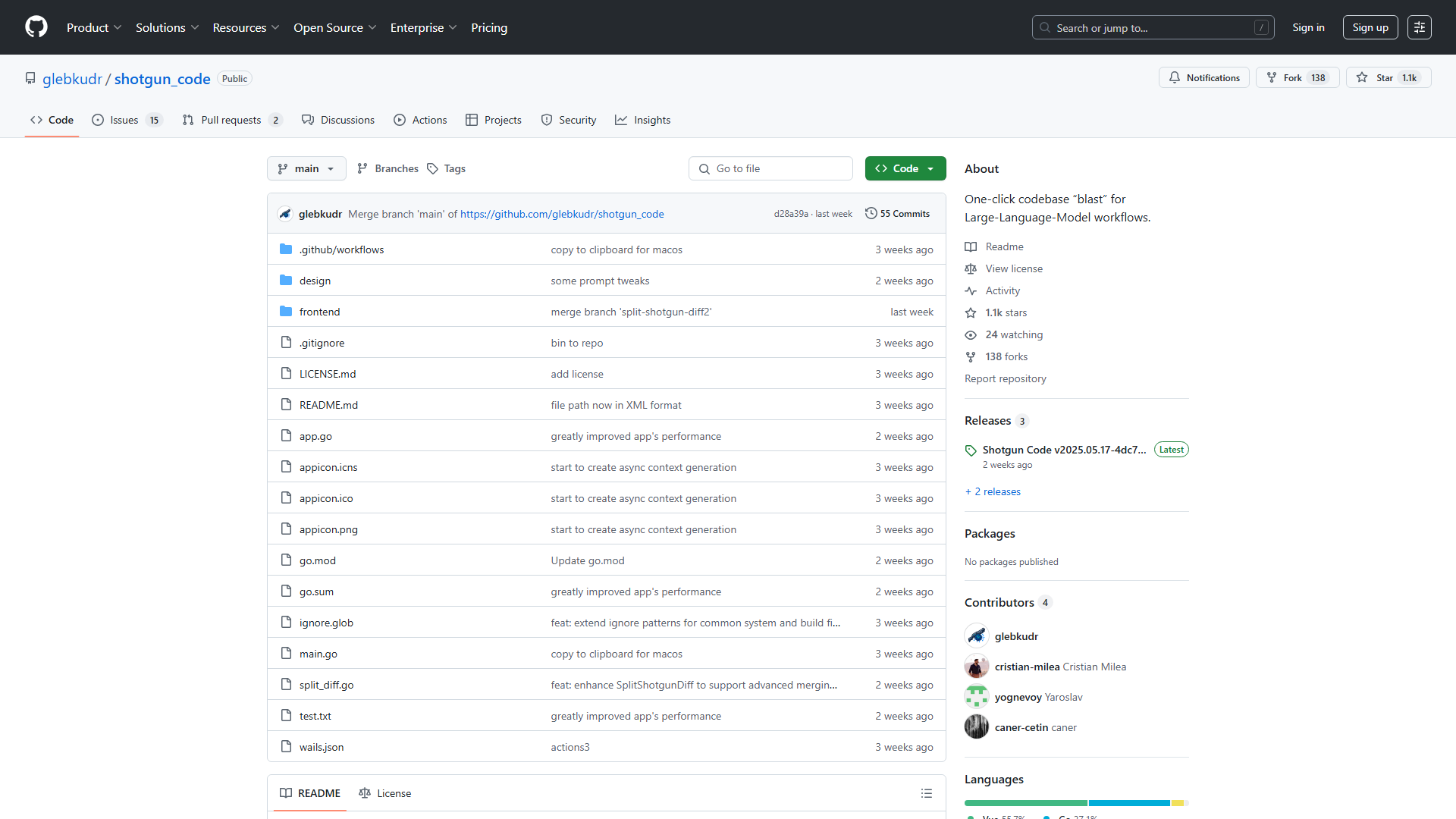
Task: Focus the 'Search or jump to' field
Action: tap(1153, 27)
